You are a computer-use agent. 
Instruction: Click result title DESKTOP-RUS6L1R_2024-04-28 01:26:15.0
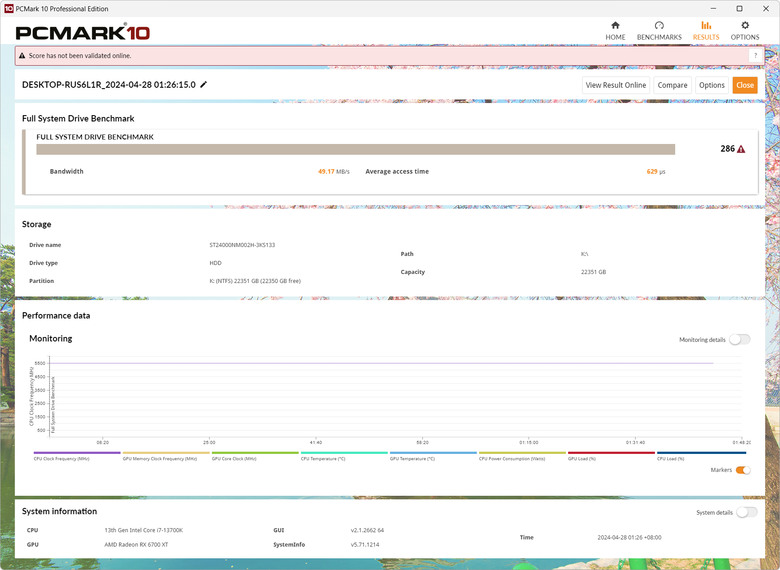pos(108,85)
